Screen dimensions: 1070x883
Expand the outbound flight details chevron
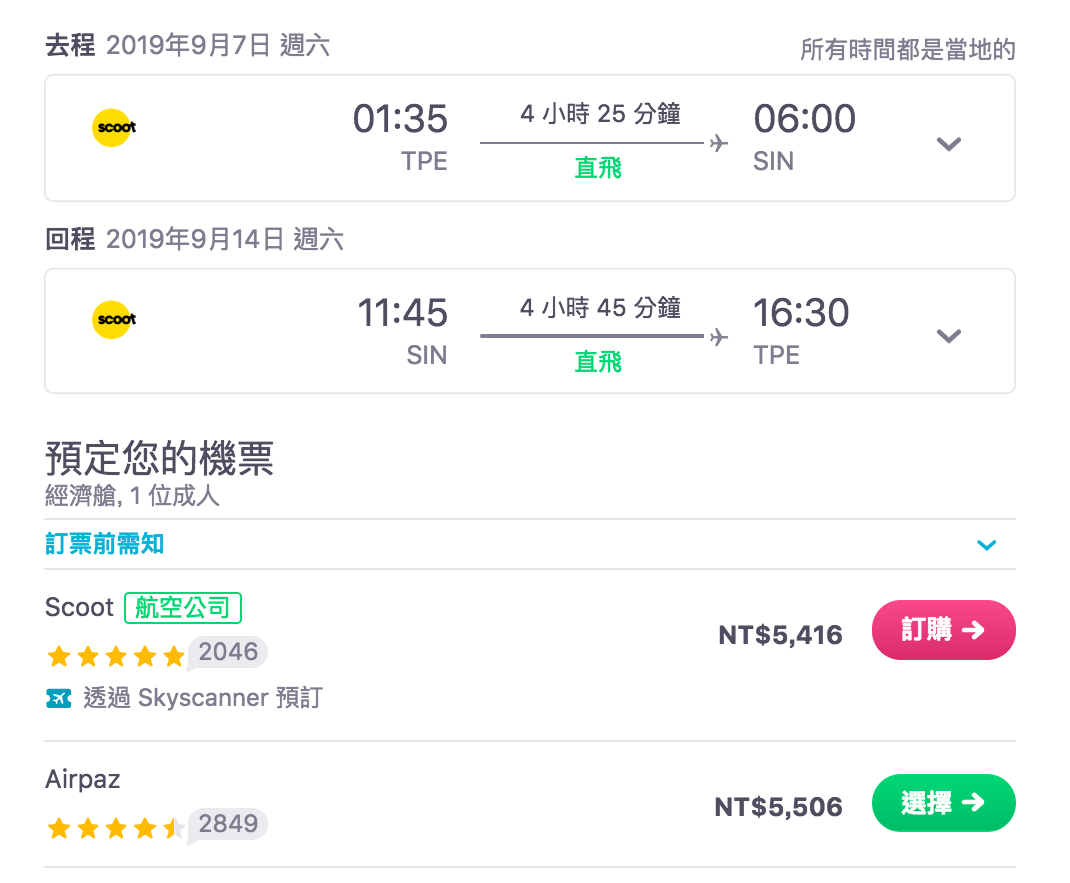click(x=948, y=144)
